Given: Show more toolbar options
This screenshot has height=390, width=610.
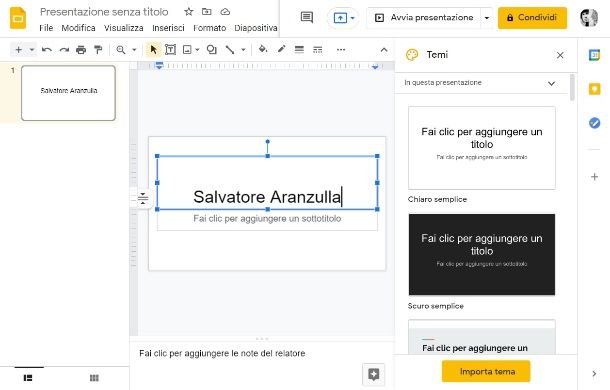Looking at the screenshot, I should [x=341, y=49].
